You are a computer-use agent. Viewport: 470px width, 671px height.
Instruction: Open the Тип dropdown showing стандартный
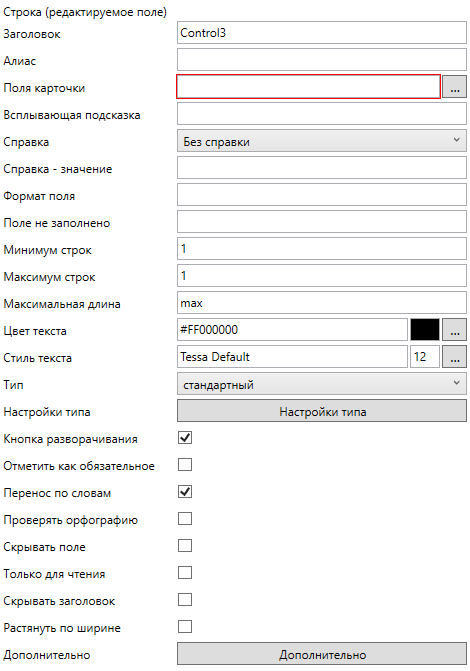coord(322,384)
